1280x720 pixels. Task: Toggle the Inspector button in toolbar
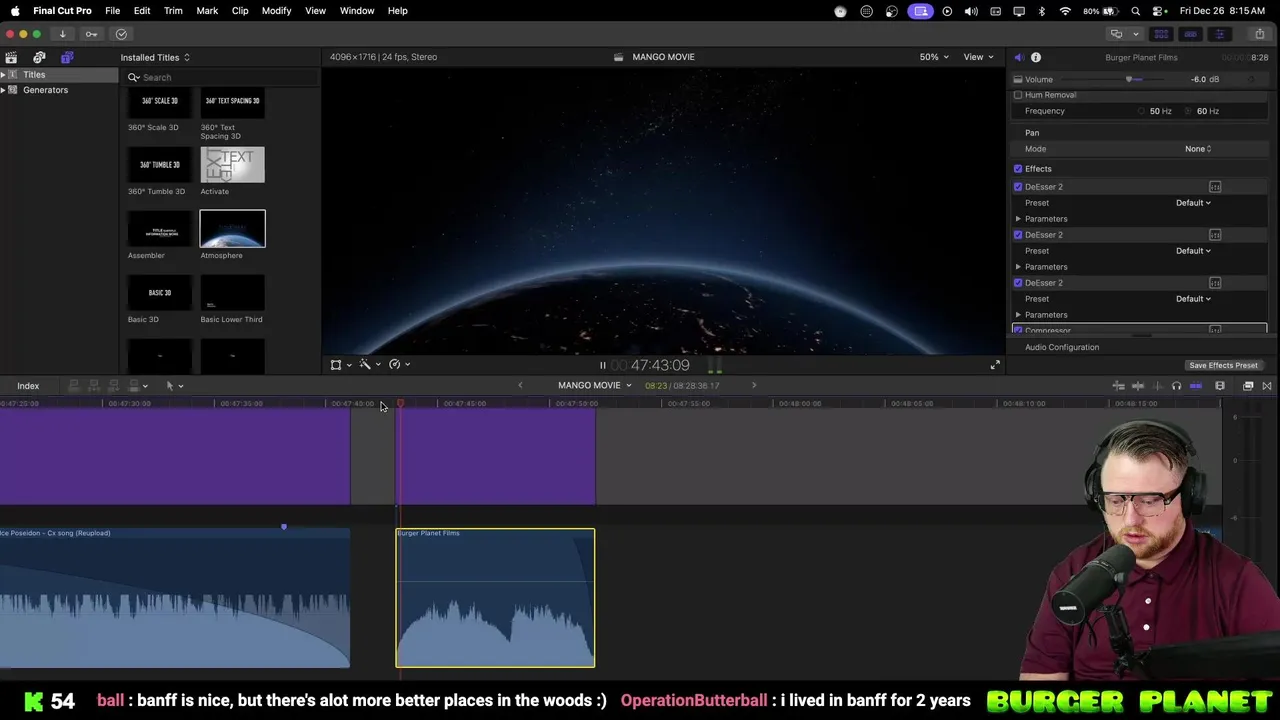point(1219,34)
